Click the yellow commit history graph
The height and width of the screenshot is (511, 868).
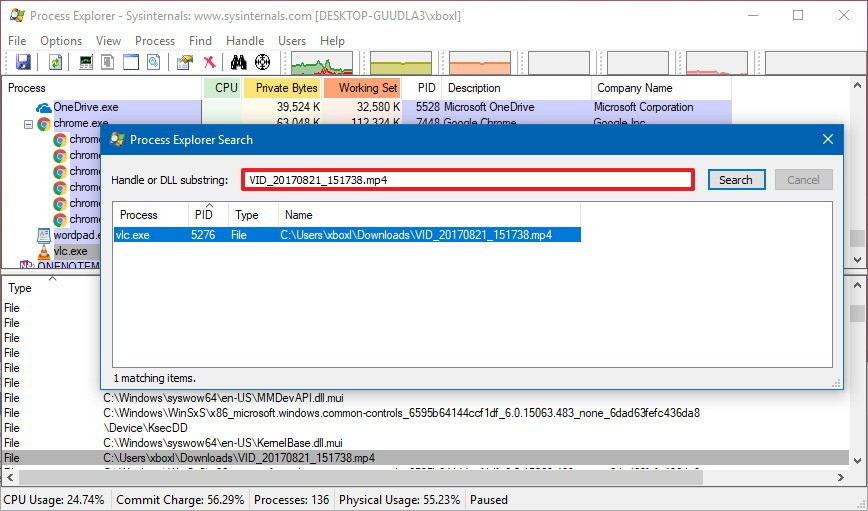(x=401, y=63)
